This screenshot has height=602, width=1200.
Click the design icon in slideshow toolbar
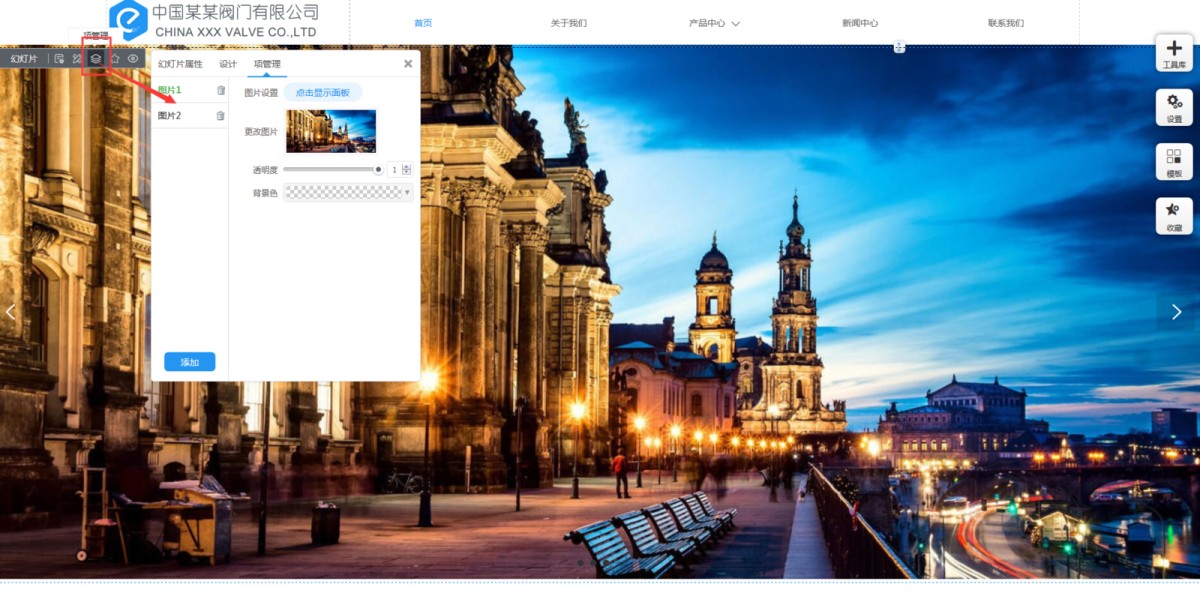click(x=77, y=59)
